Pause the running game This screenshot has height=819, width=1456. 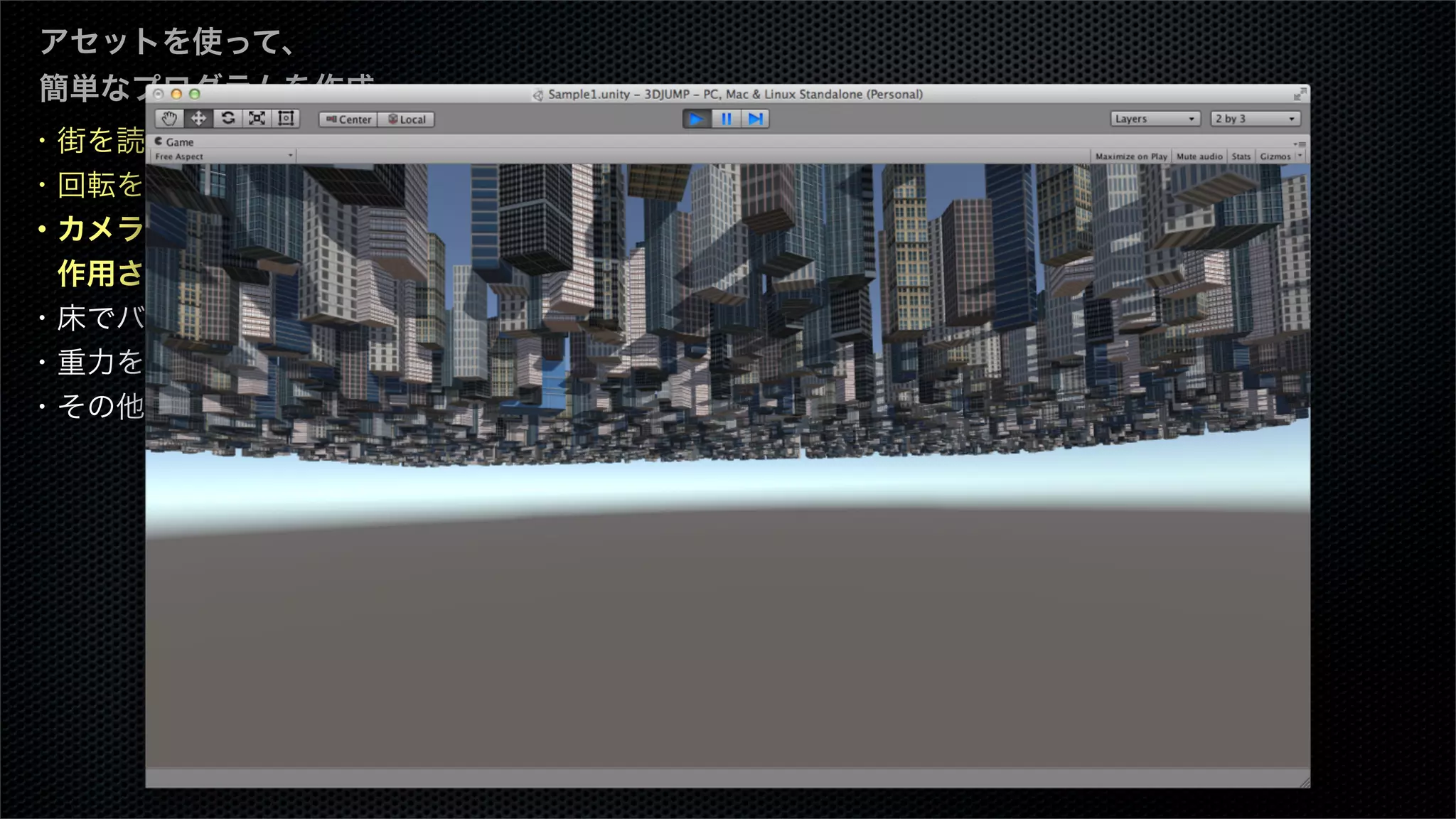pyautogui.click(x=726, y=119)
